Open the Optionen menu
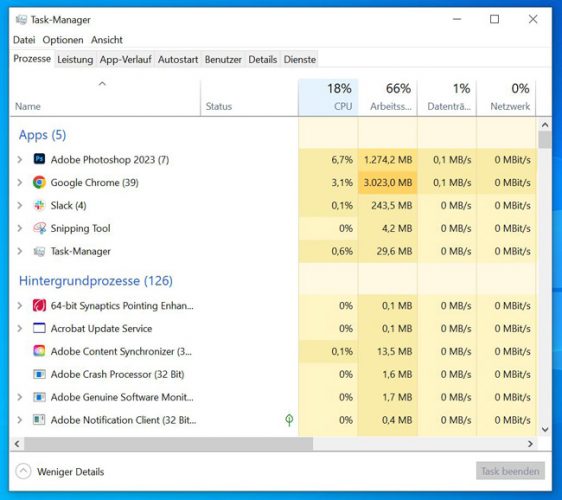562x500 pixels. [x=63, y=40]
